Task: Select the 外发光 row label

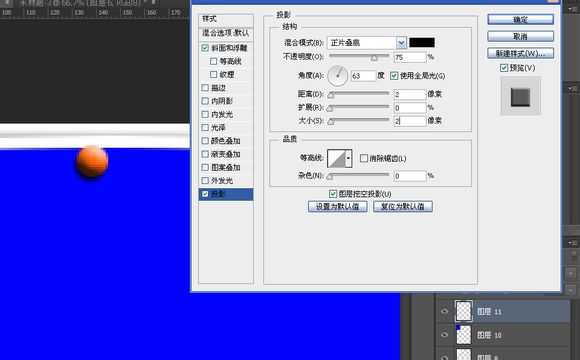Action: [222, 181]
